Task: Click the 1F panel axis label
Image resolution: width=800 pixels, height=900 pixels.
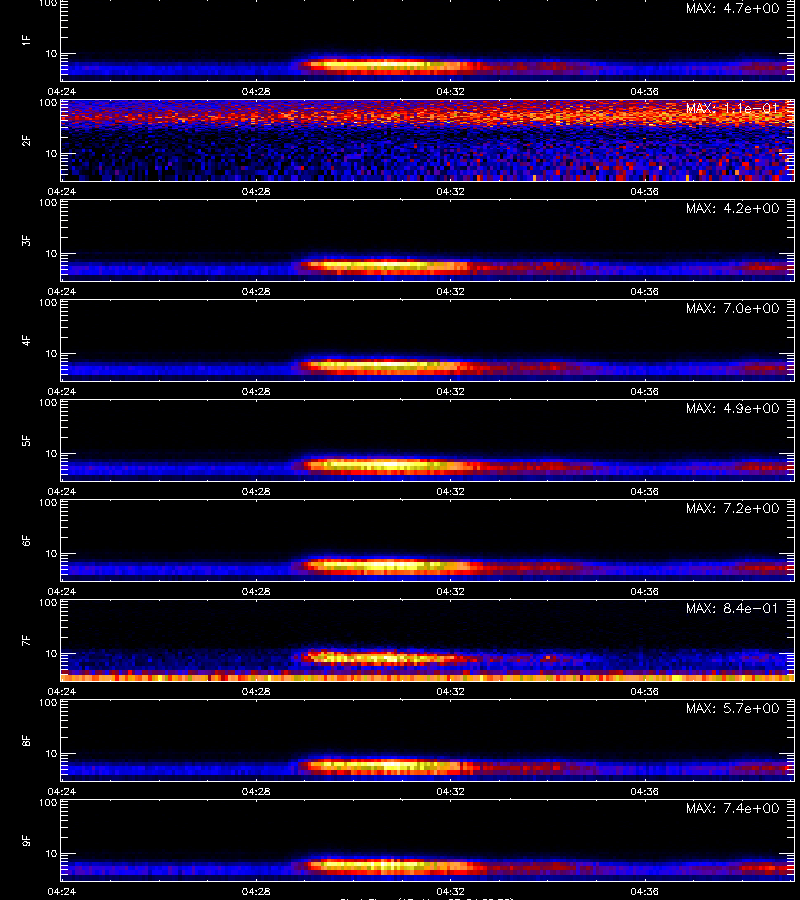Action: (26, 41)
